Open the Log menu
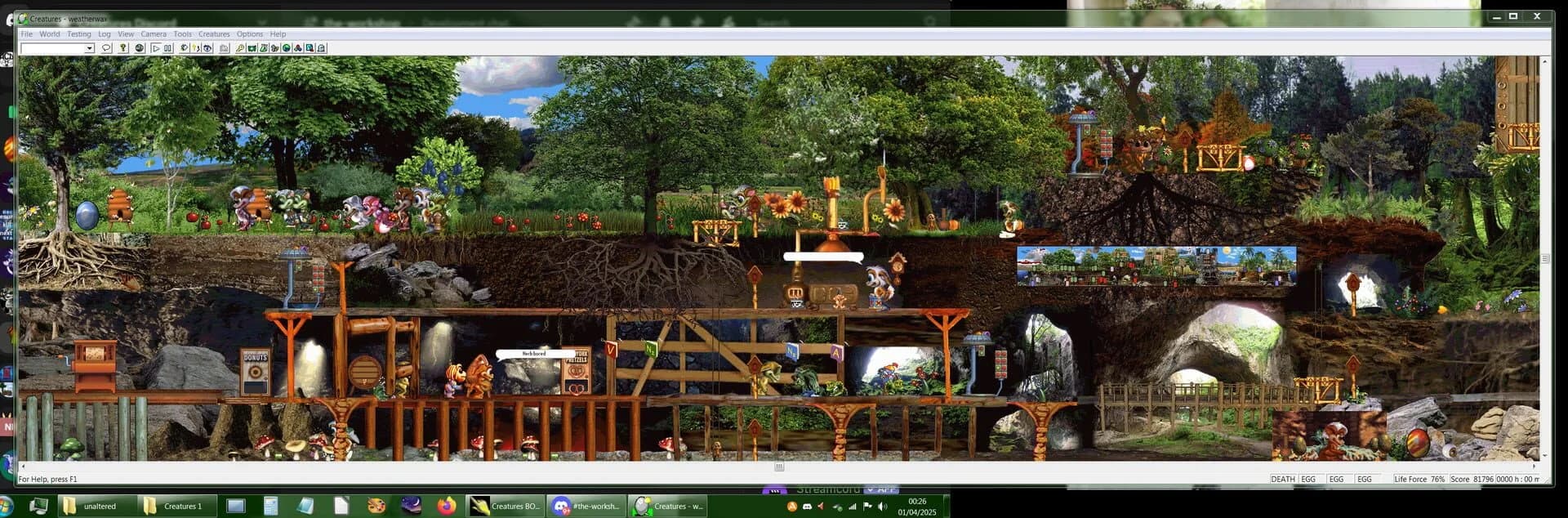1568x518 pixels. (x=105, y=34)
